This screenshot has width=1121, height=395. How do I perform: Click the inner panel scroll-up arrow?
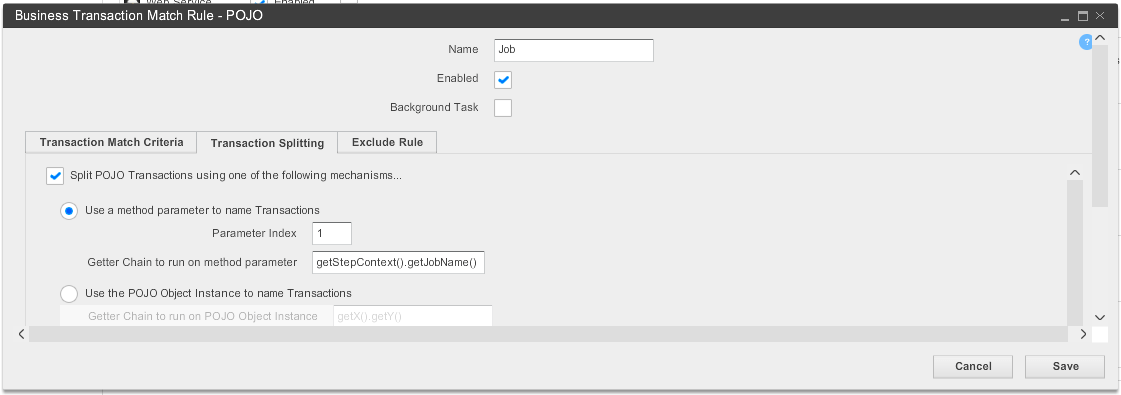click(x=1075, y=173)
